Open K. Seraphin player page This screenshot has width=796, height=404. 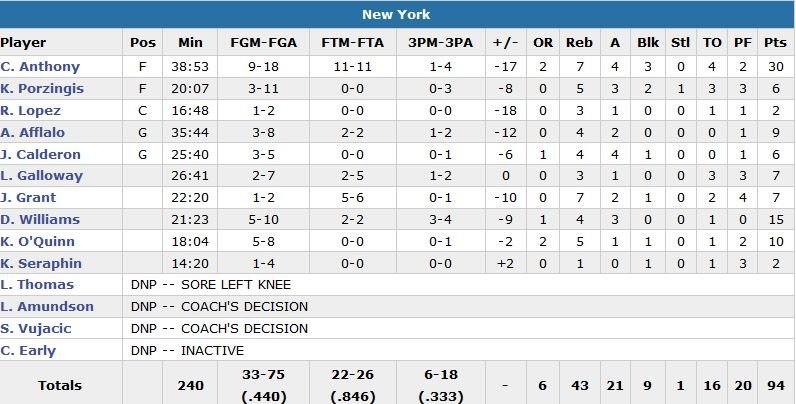point(41,264)
